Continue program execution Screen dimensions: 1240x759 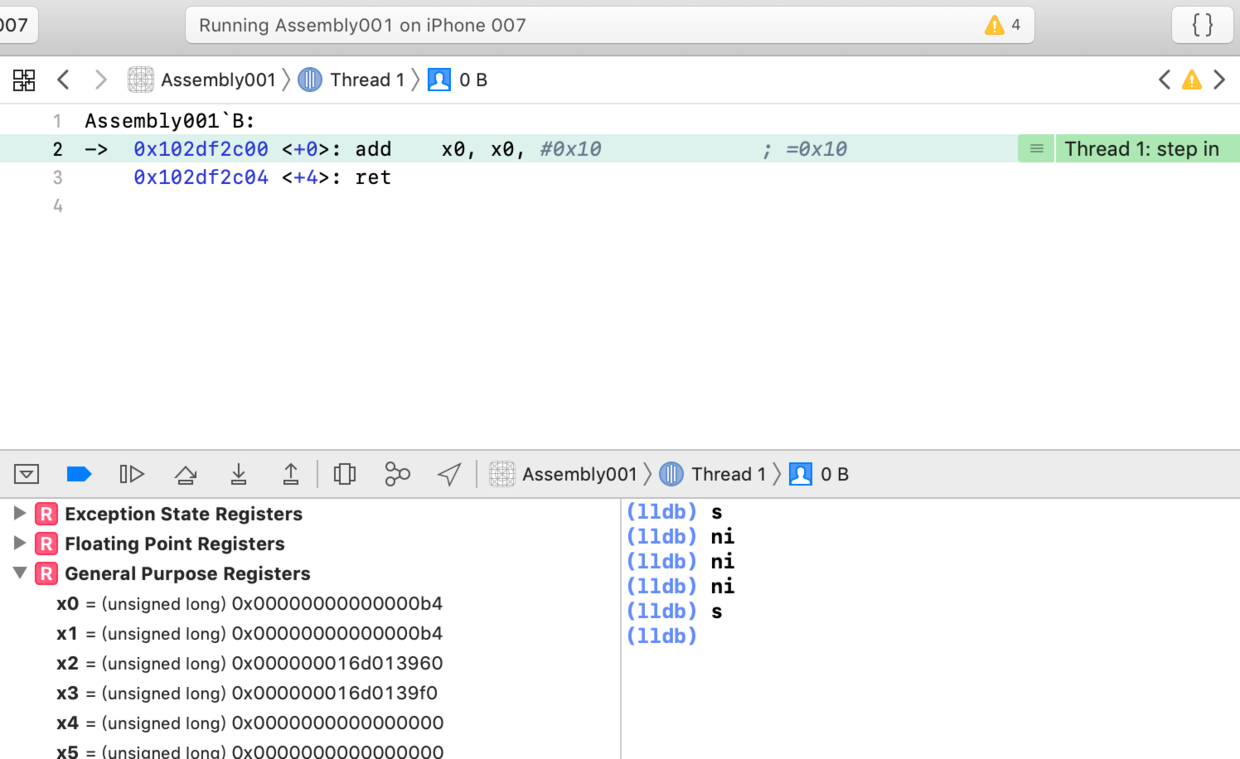(132, 474)
